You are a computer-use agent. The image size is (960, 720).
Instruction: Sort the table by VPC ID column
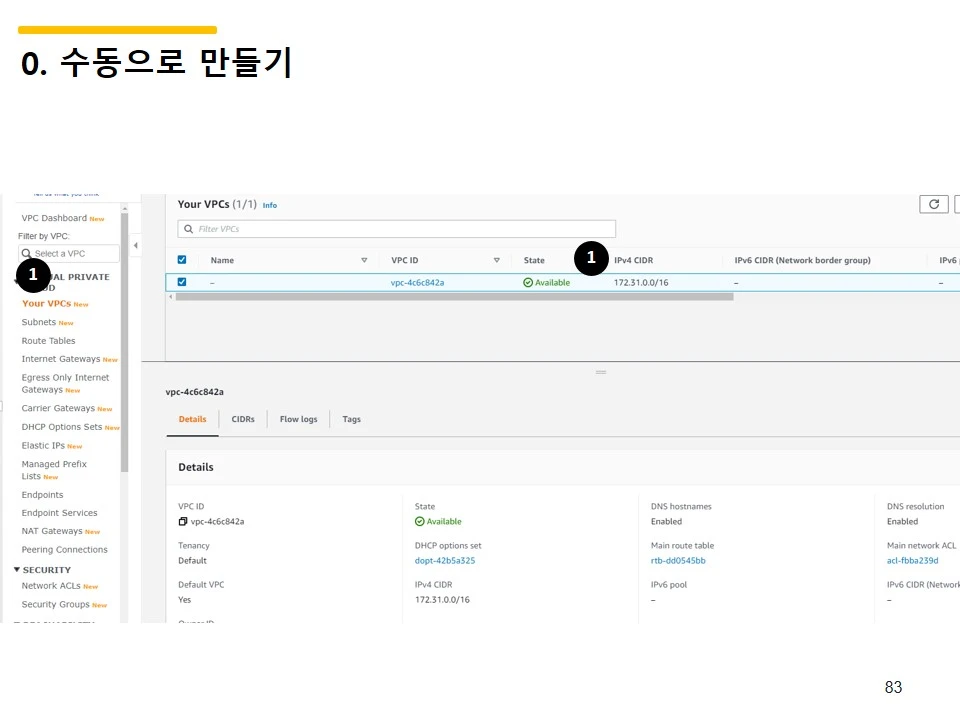497,260
